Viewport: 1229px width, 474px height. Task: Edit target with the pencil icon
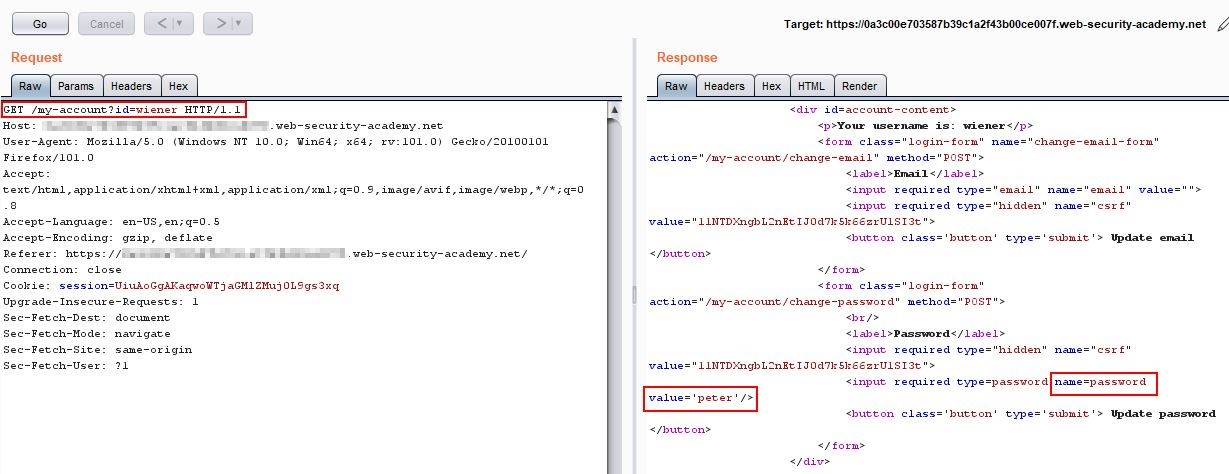(1221, 24)
